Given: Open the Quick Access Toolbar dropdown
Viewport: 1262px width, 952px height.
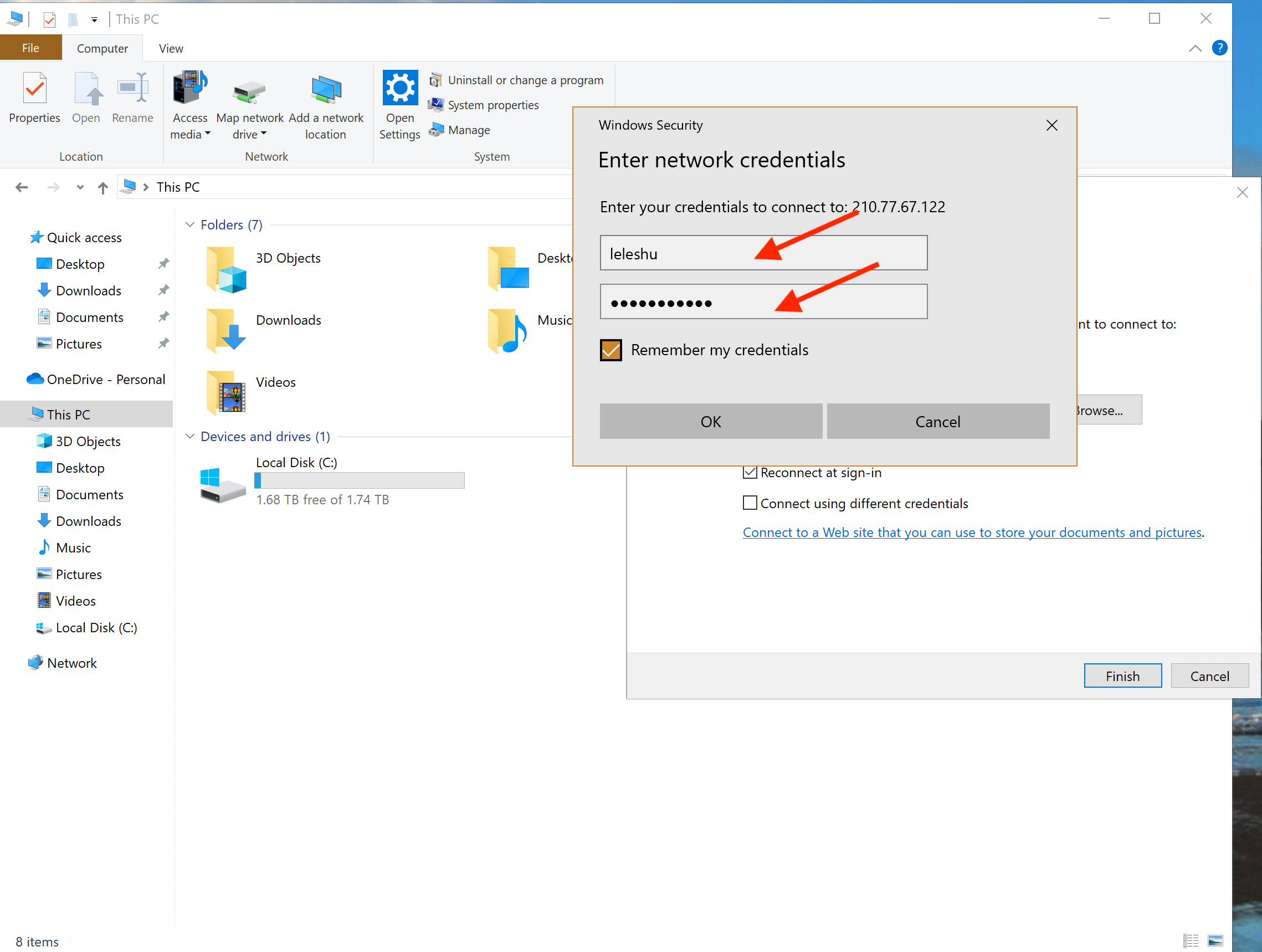Looking at the screenshot, I should (x=94, y=20).
